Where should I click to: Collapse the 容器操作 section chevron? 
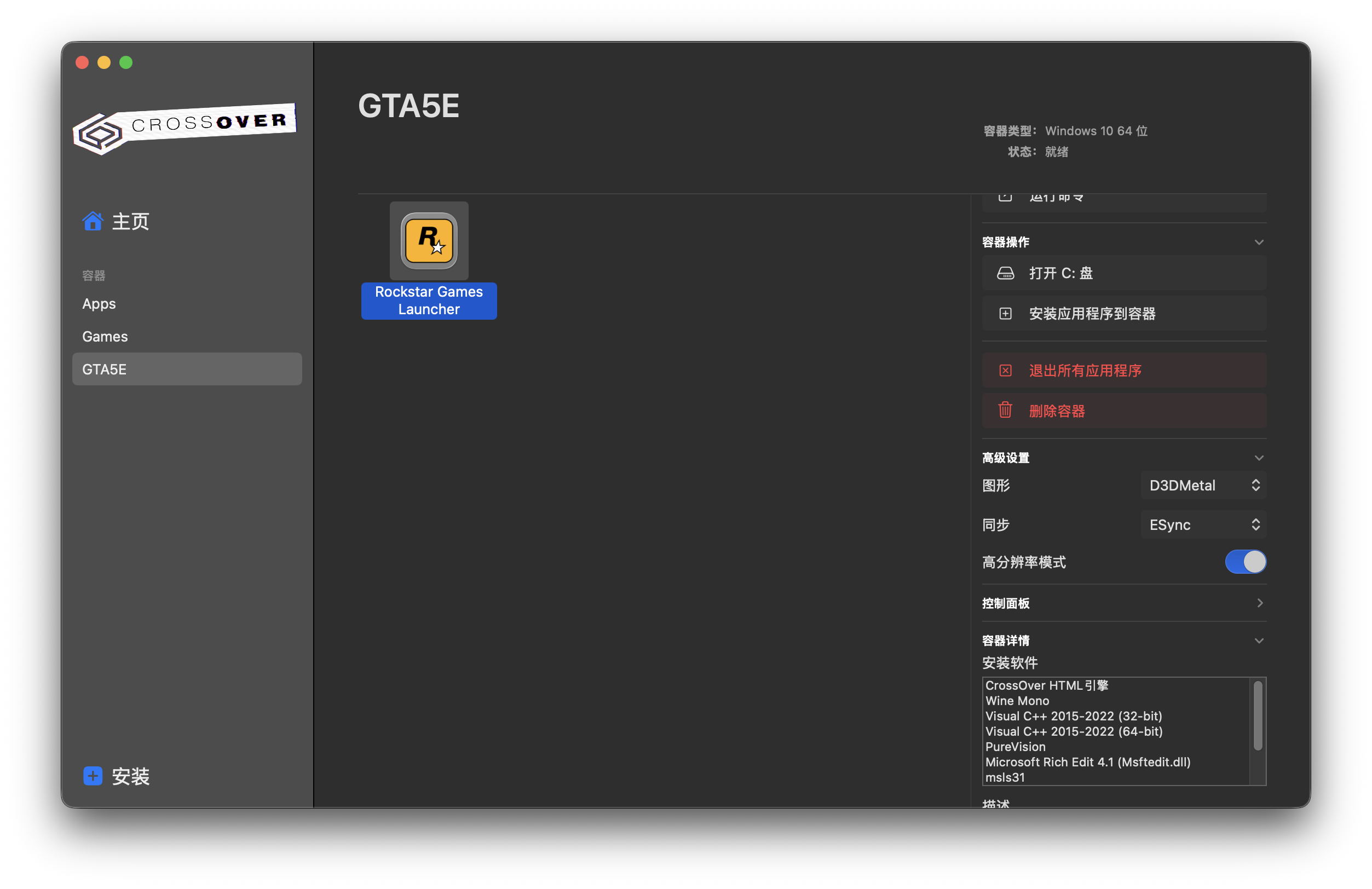click(1259, 242)
